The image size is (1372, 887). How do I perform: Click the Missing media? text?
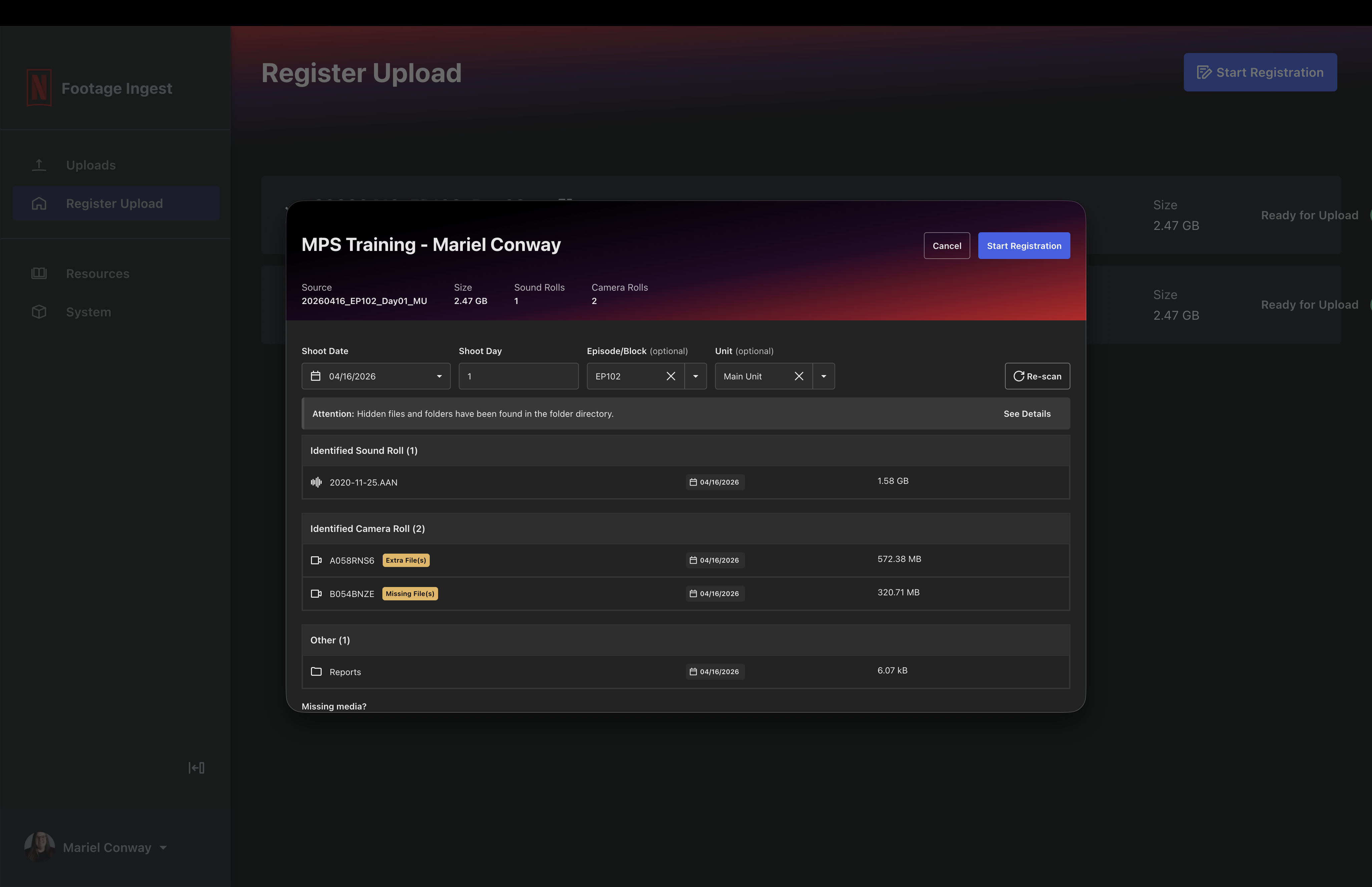point(334,706)
